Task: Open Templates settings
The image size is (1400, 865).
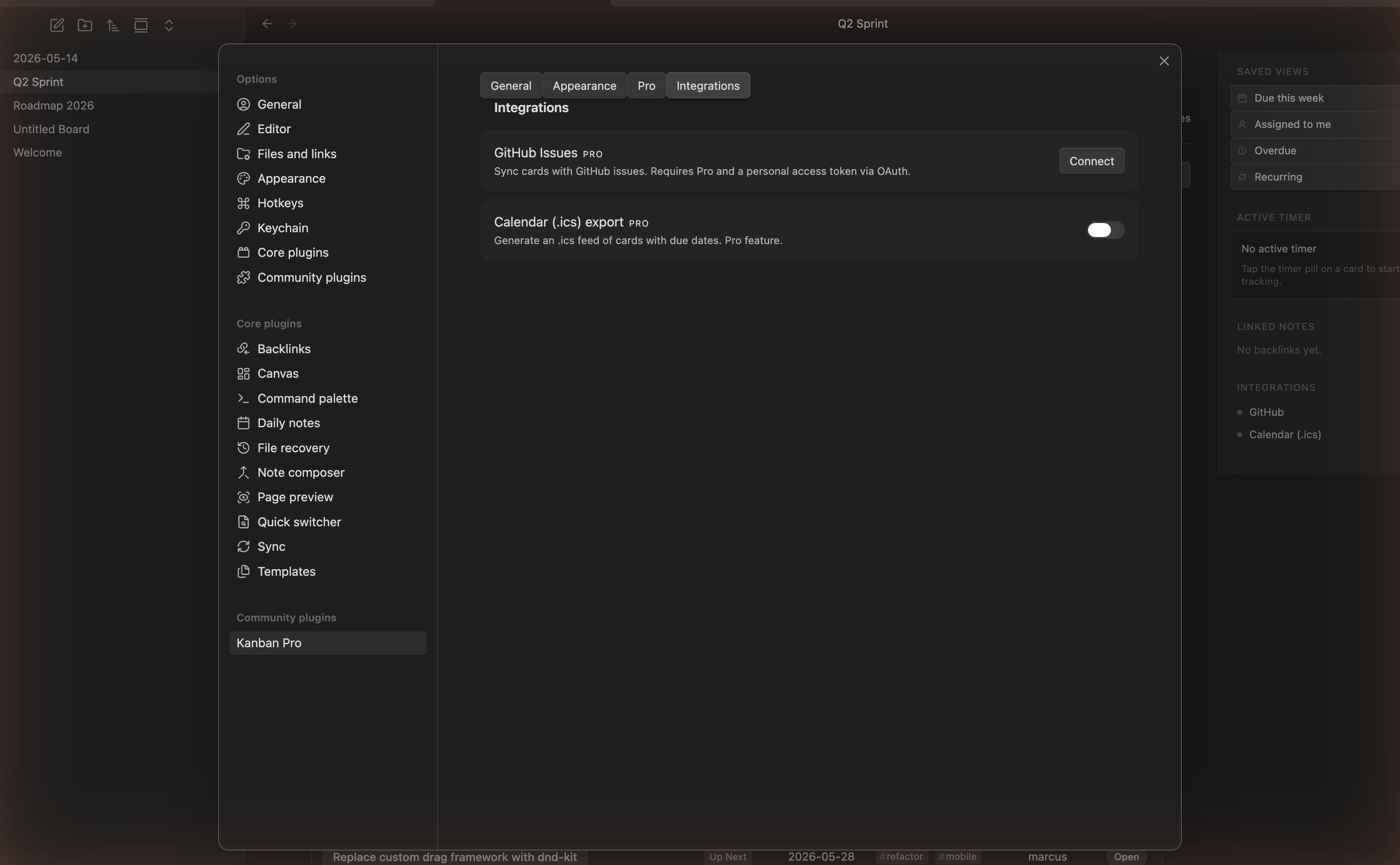Action: point(328,571)
